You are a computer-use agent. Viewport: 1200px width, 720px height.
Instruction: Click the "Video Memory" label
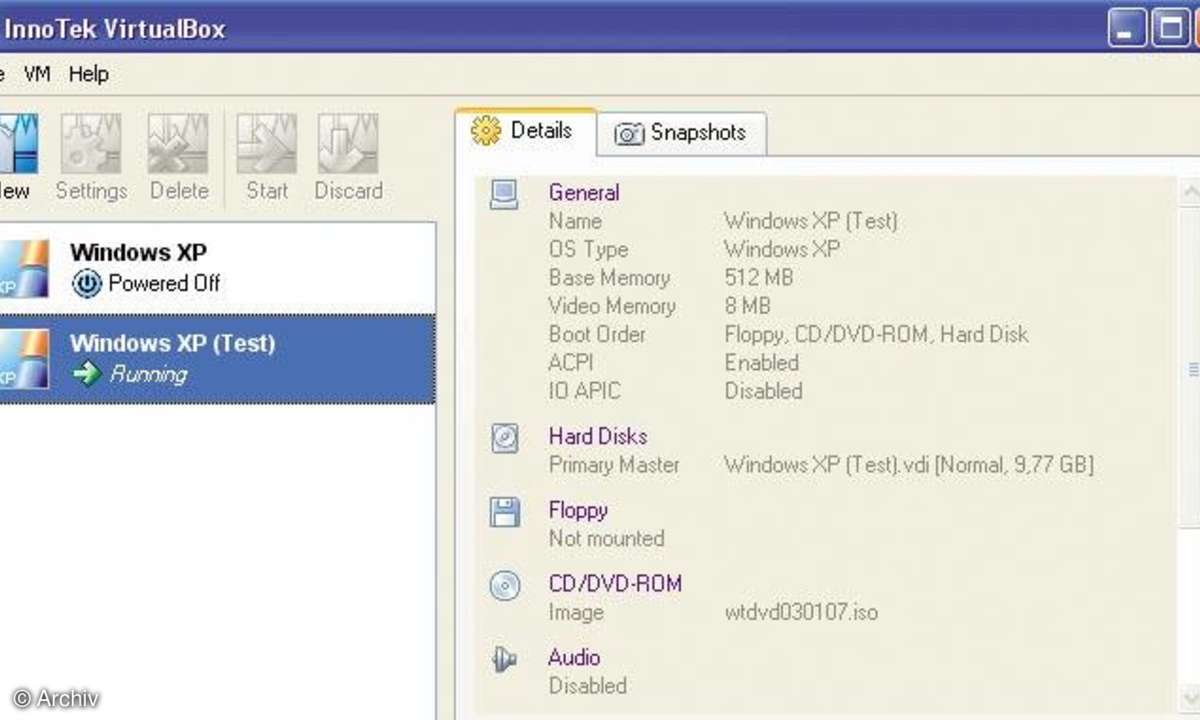[x=612, y=306]
